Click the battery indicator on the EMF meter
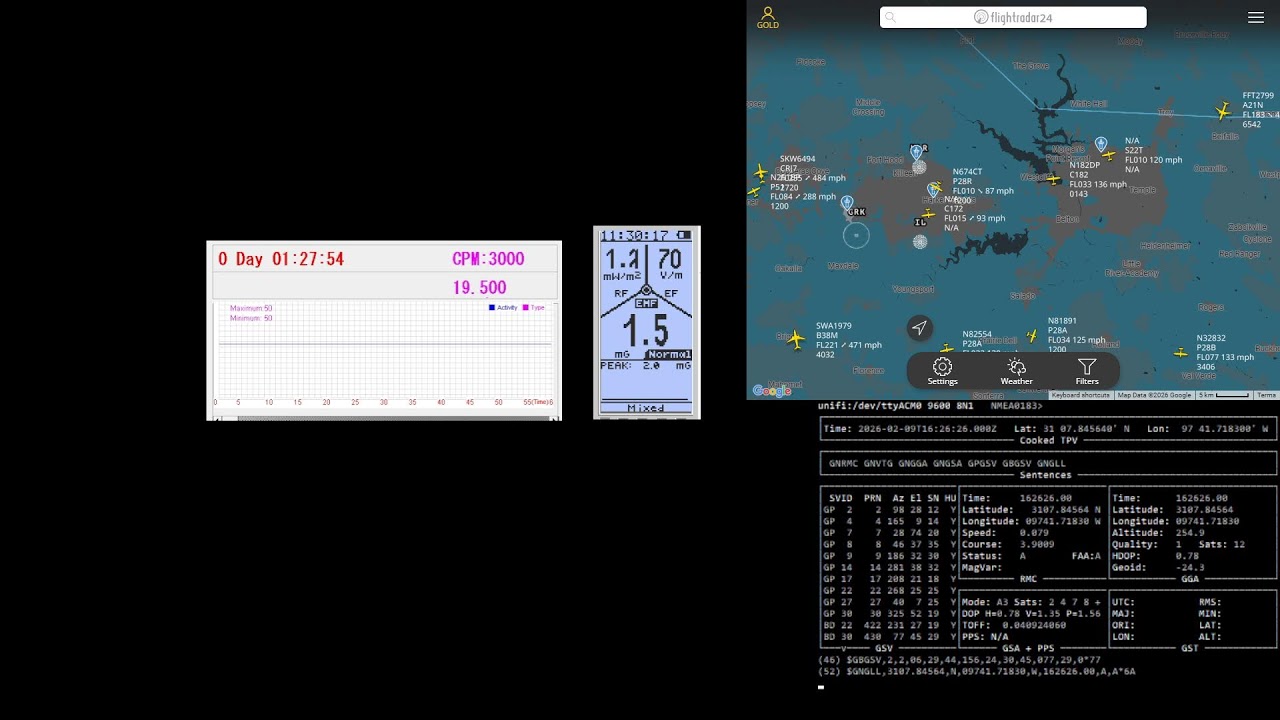 coord(684,236)
